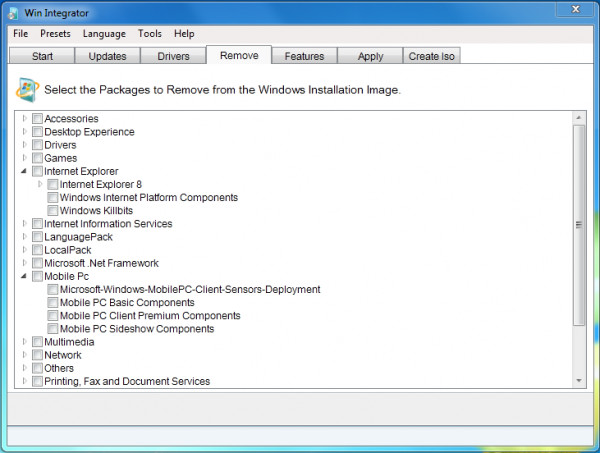Screen dimensions: 600x453
Task: Click the package list scroll down arrow
Action: pos(579,381)
